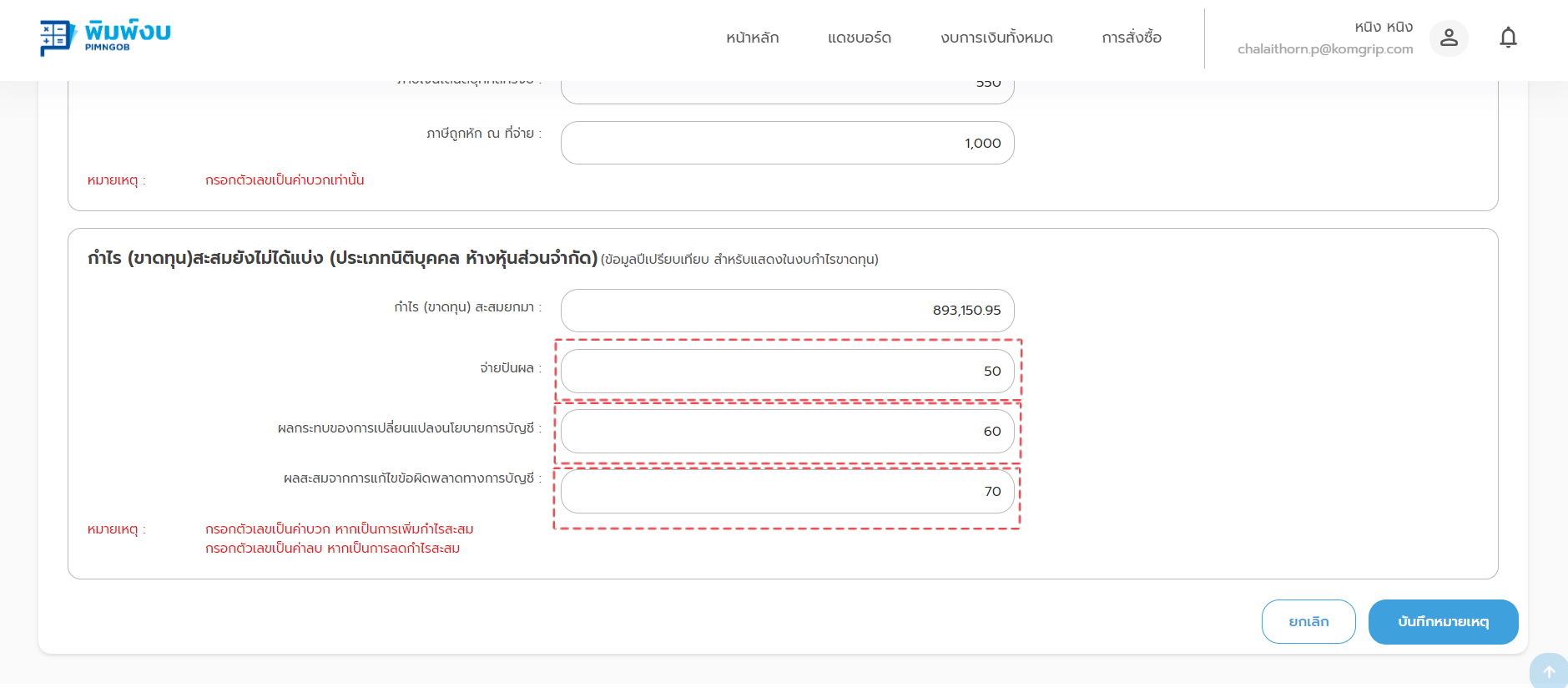Click the email chalaithorn.p@komgrip.com
The width and height of the screenshot is (1568, 688).
[x=1324, y=49]
